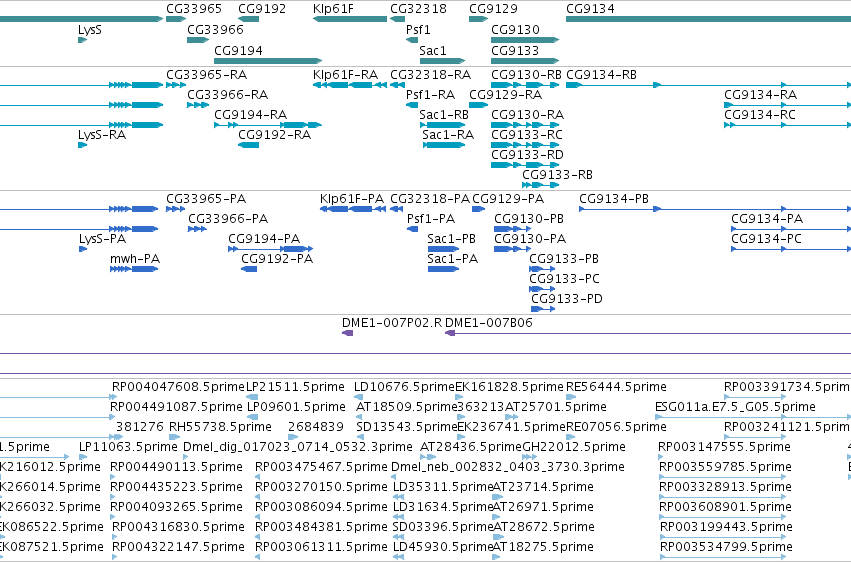
Task: Click the RP003534799.5prime EST label
Action: [726, 547]
